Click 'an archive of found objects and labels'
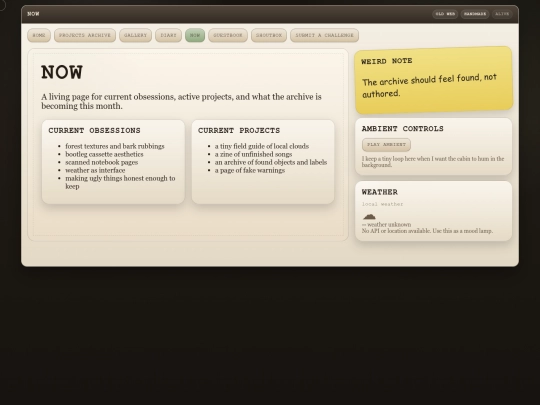Image resolution: width=540 pixels, height=405 pixels. pos(271,162)
